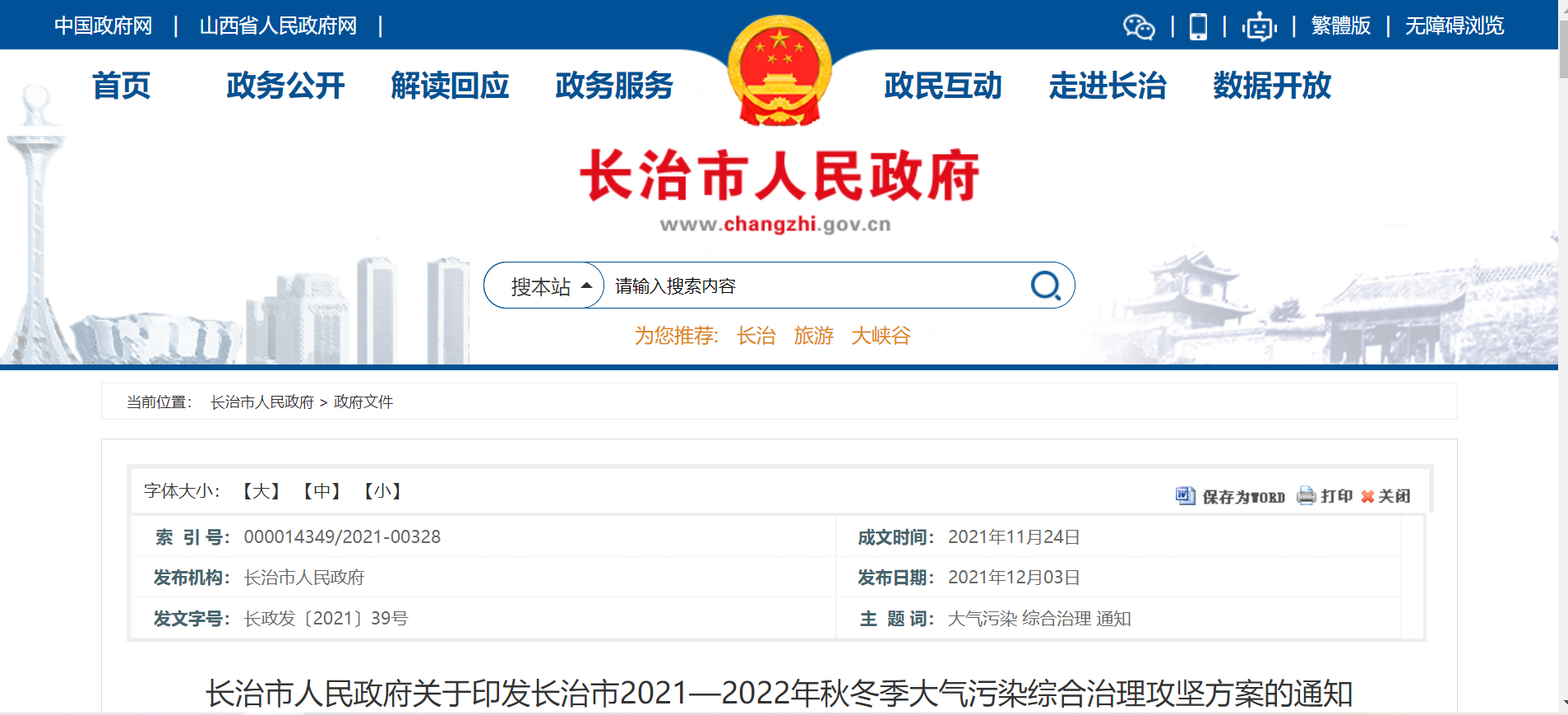This screenshot has width=1568, height=715.
Task: Close the page with red X
Action: pos(1367,496)
